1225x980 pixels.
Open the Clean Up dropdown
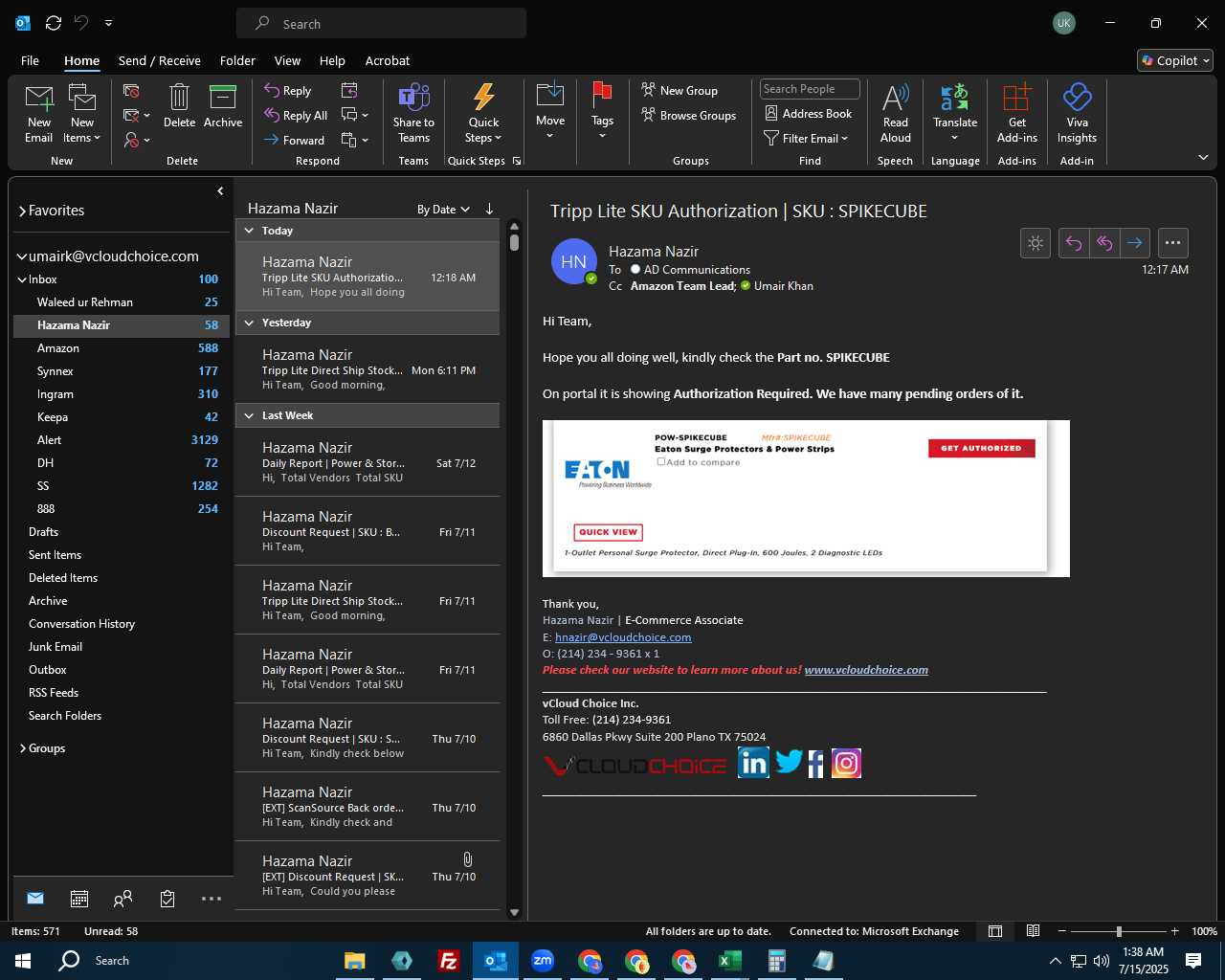pos(137,116)
